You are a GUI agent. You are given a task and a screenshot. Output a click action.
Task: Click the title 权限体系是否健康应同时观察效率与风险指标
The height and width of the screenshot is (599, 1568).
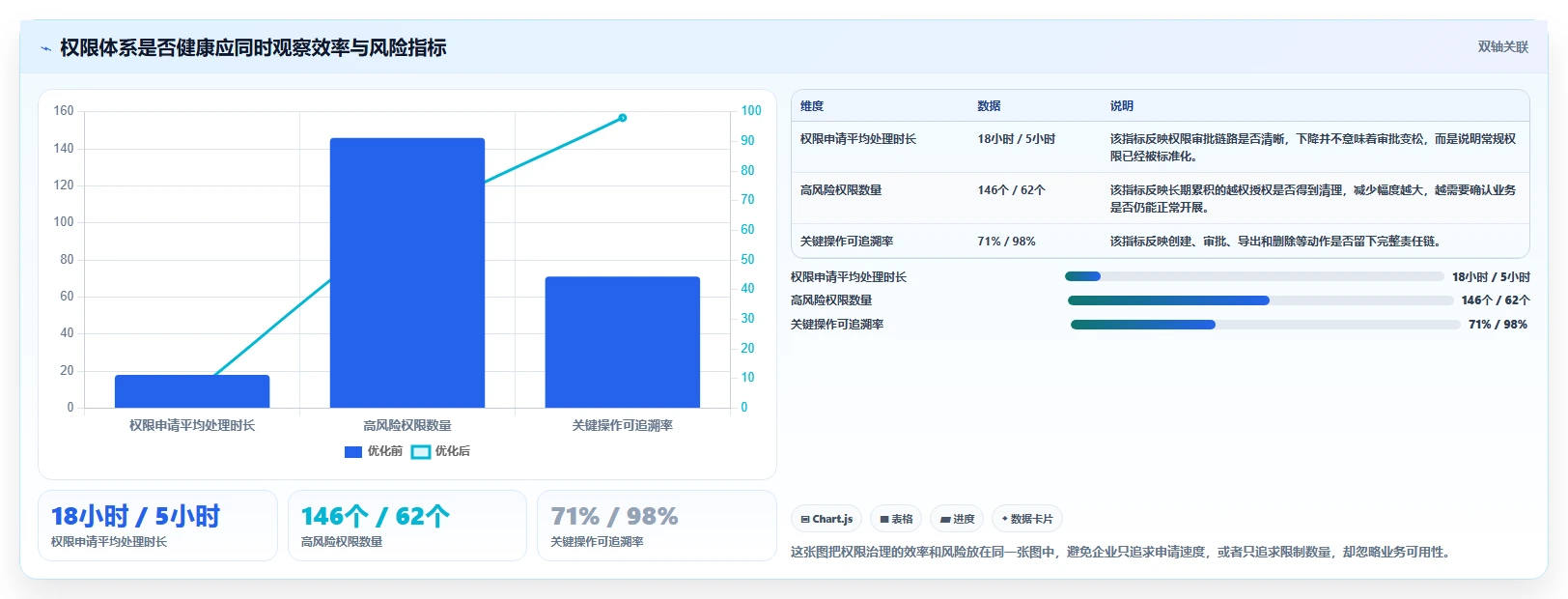point(253,47)
